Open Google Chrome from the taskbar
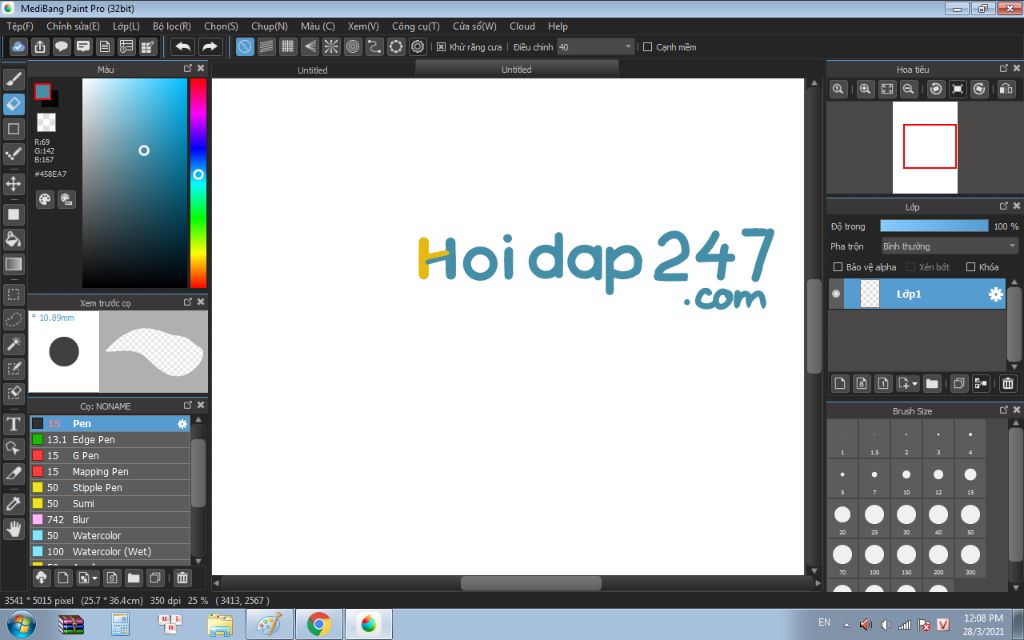This screenshot has width=1024, height=640. pos(318,625)
